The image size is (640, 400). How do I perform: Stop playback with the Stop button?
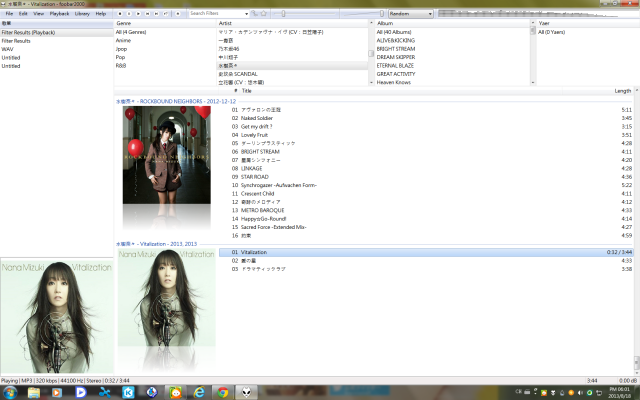click(x=120, y=13)
